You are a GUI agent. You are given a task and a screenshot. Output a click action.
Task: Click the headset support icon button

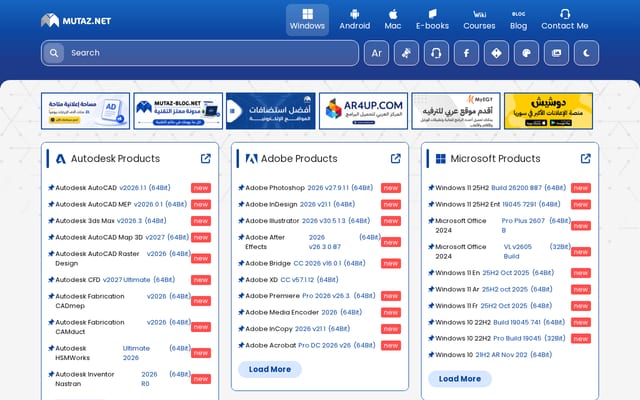[x=436, y=53]
